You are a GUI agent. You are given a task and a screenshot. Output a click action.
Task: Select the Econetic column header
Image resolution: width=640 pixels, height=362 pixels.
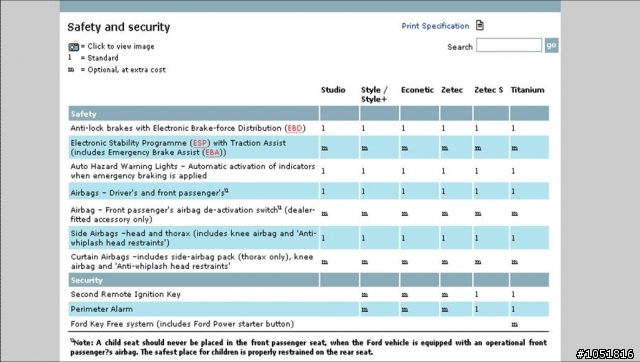point(417,90)
